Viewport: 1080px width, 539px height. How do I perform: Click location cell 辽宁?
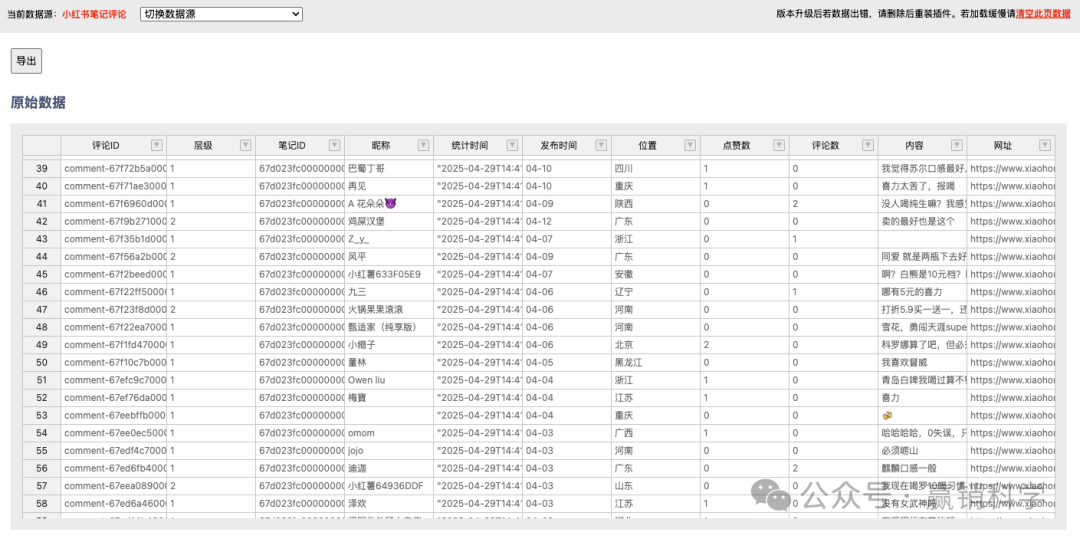pos(656,292)
